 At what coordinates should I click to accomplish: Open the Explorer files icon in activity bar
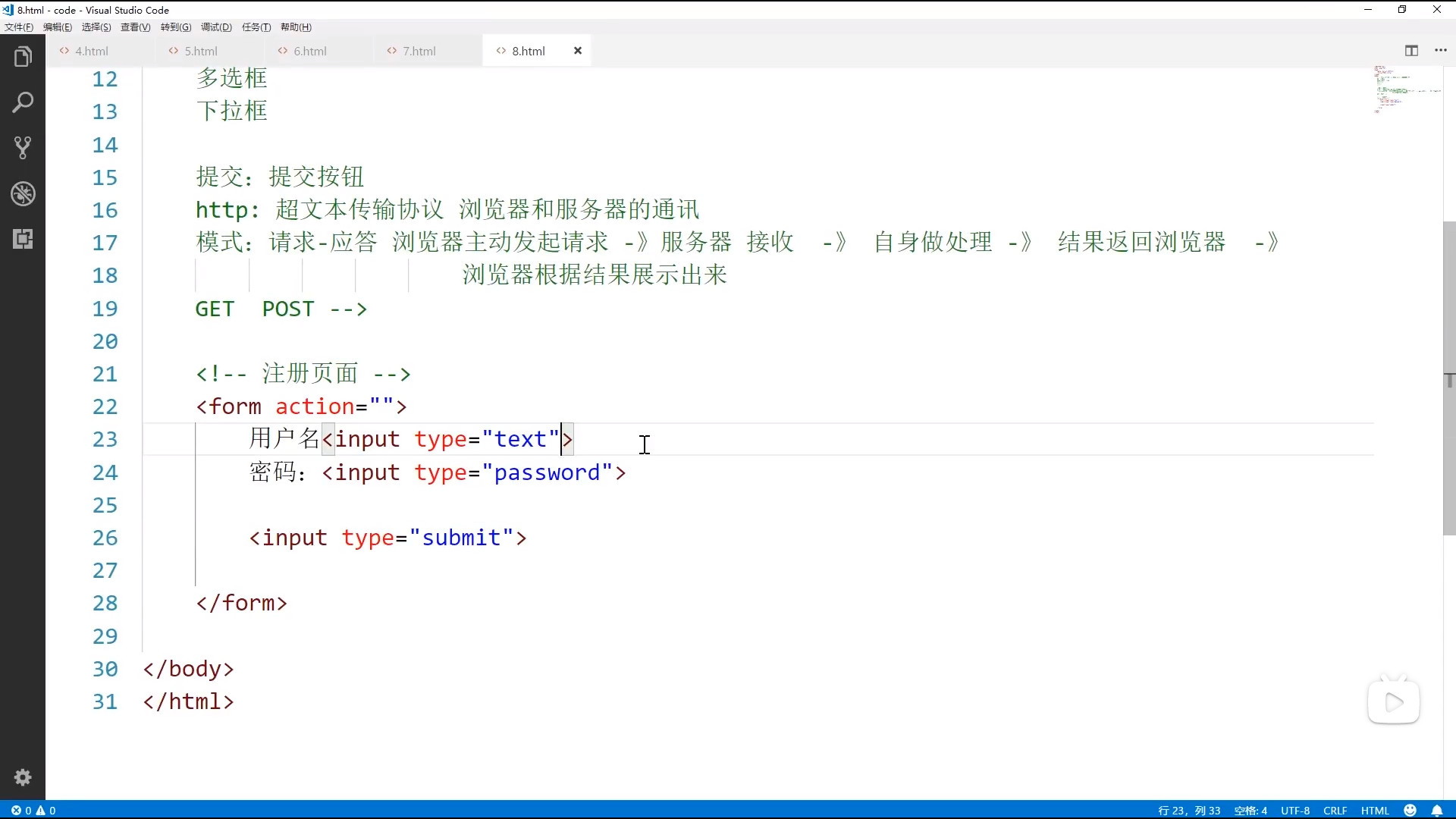(x=23, y=57)
